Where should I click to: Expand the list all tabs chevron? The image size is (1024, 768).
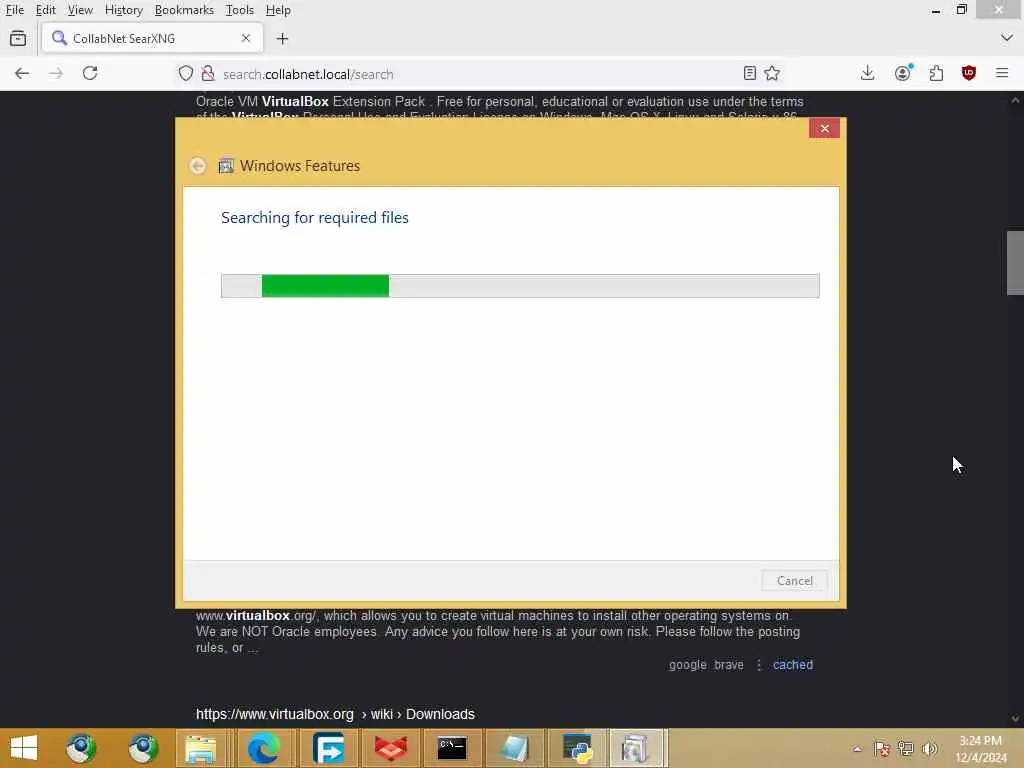(1006, 39)
